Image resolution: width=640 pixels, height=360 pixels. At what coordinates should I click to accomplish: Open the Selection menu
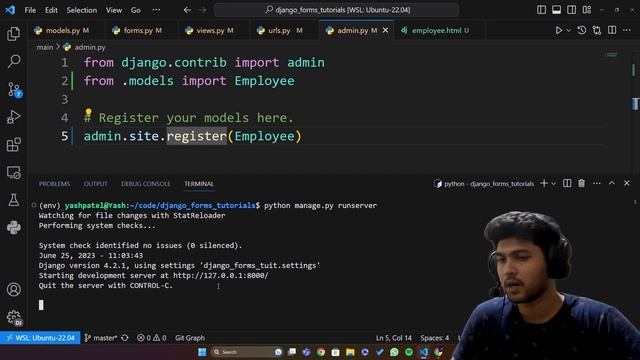(x=82, y=10)
